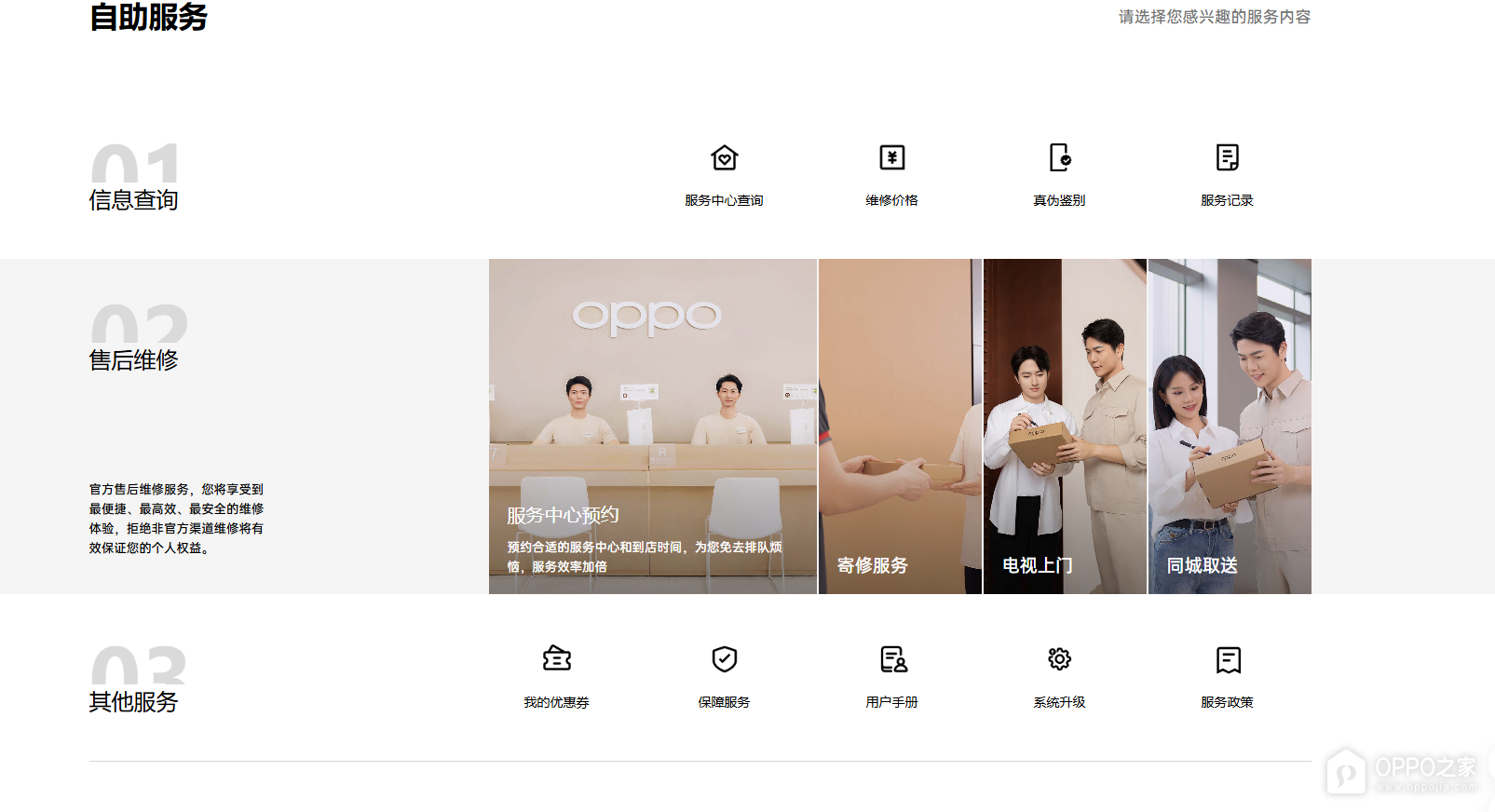
Task: Open the 保障服务 label
Action: (x=724, y=702)
